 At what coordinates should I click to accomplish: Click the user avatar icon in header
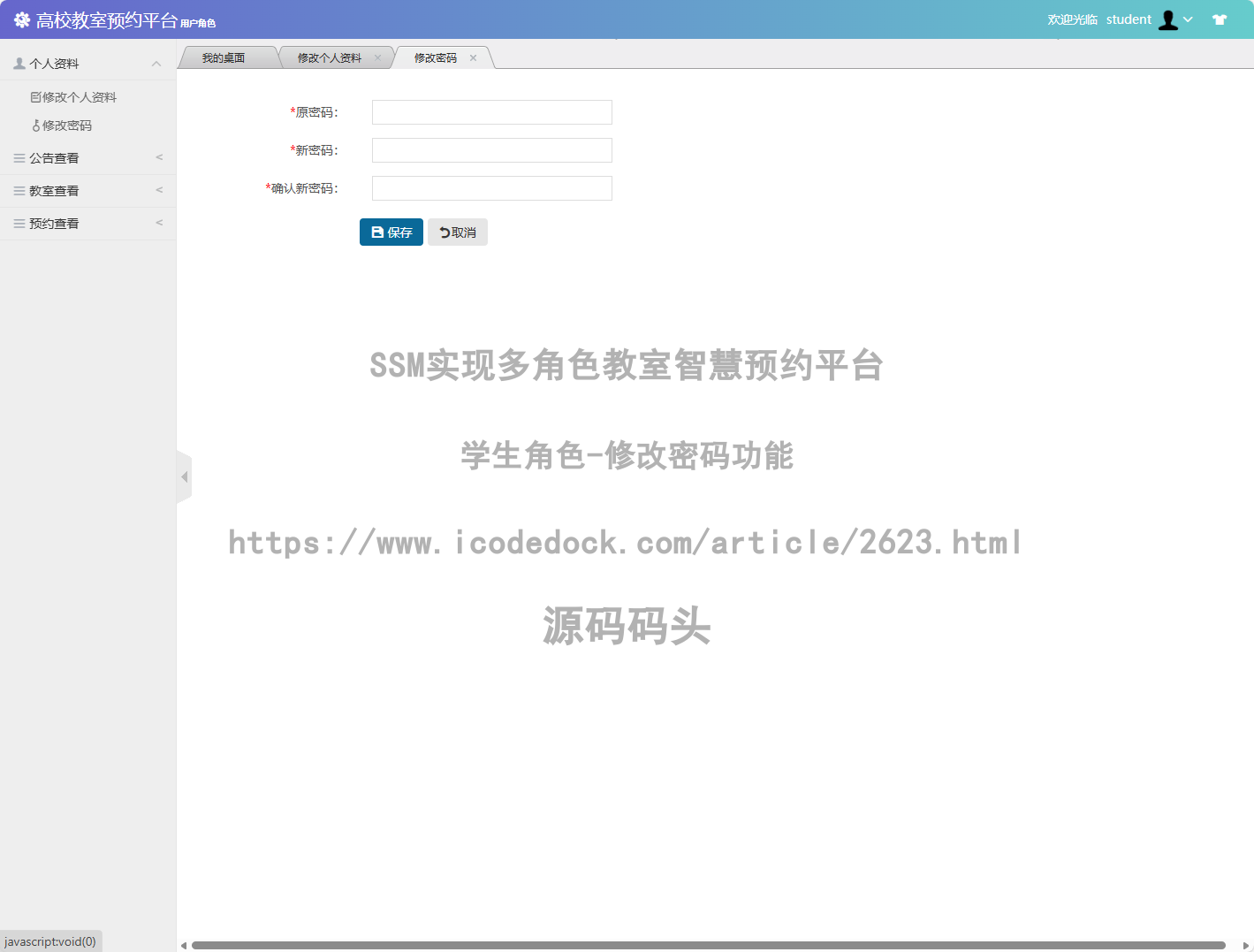[x=1168, y=19]
